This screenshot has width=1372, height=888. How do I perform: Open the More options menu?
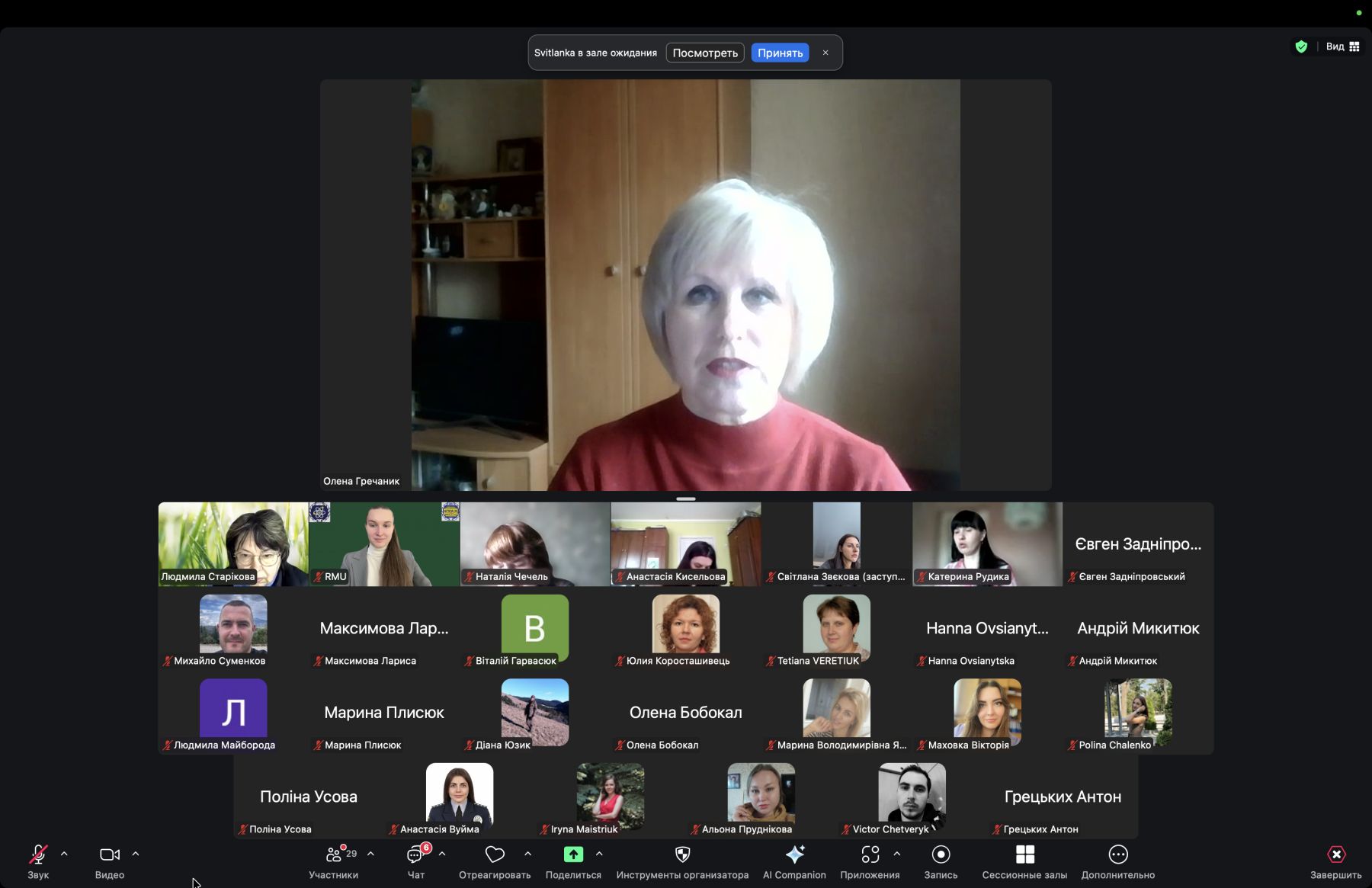tap(1117, 854)
